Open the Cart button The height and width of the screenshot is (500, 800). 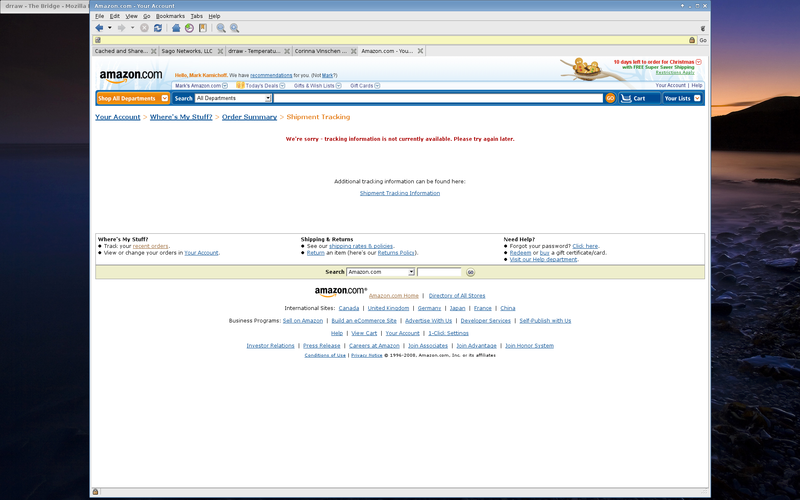click(640, 98)
